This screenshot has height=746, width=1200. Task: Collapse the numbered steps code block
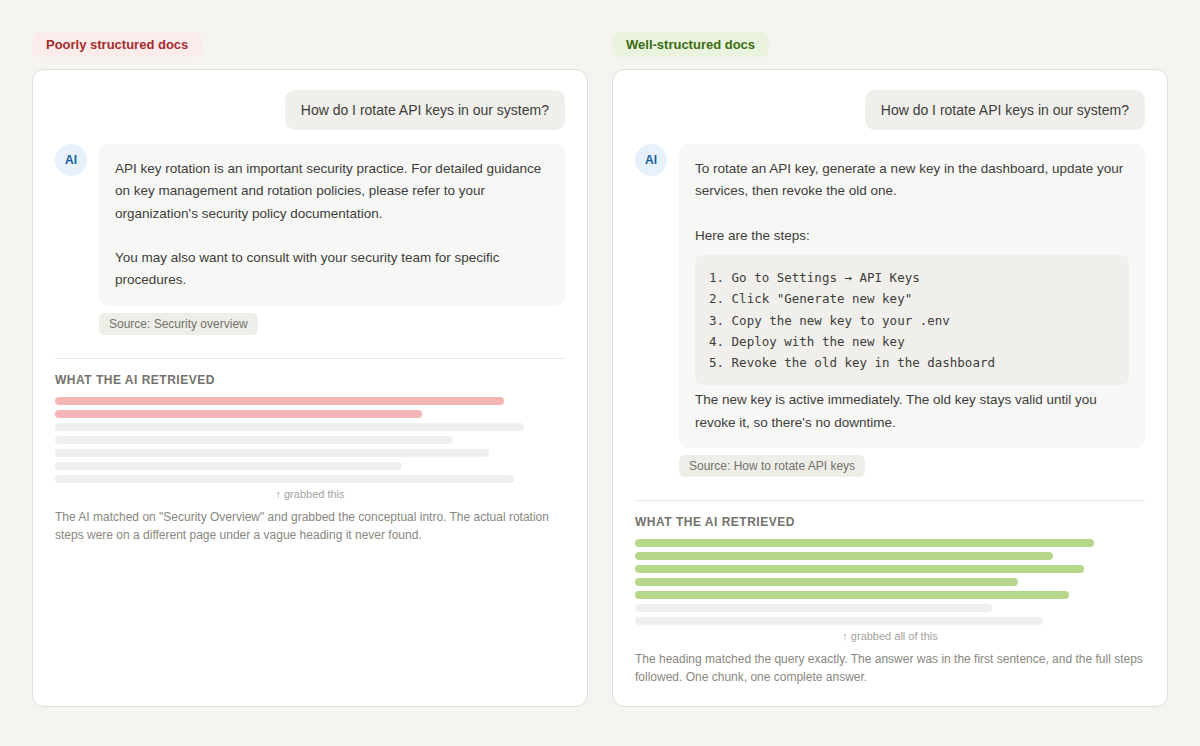pos(911,320)
